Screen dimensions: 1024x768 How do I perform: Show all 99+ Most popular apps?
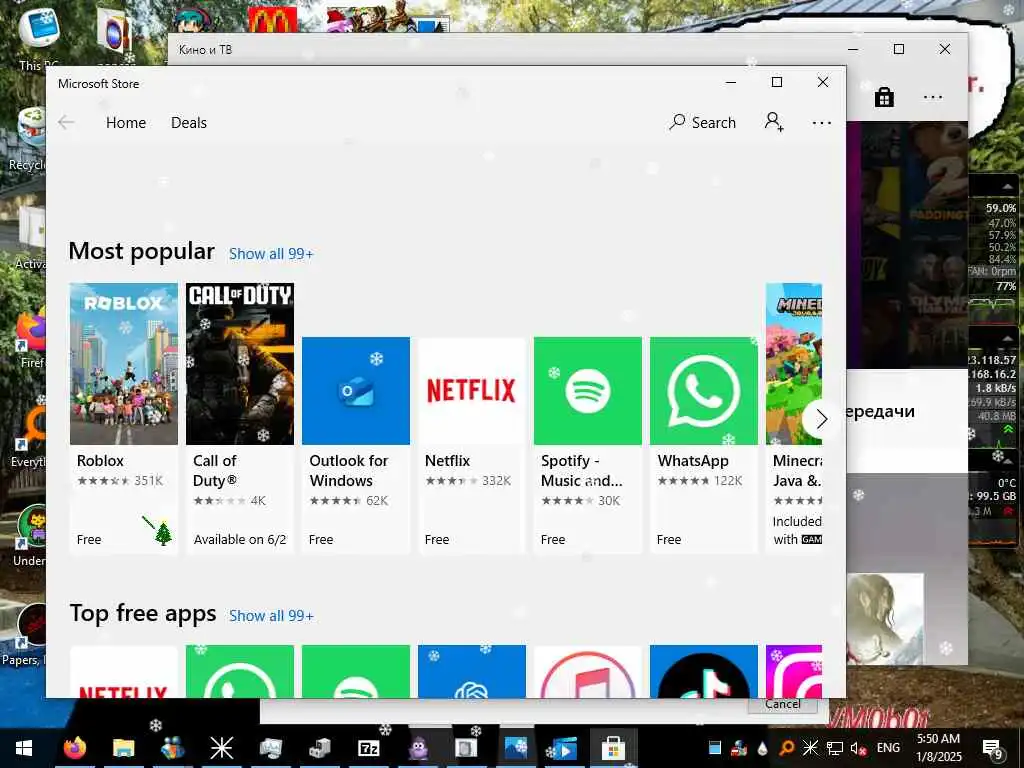[x=271, y=254]
